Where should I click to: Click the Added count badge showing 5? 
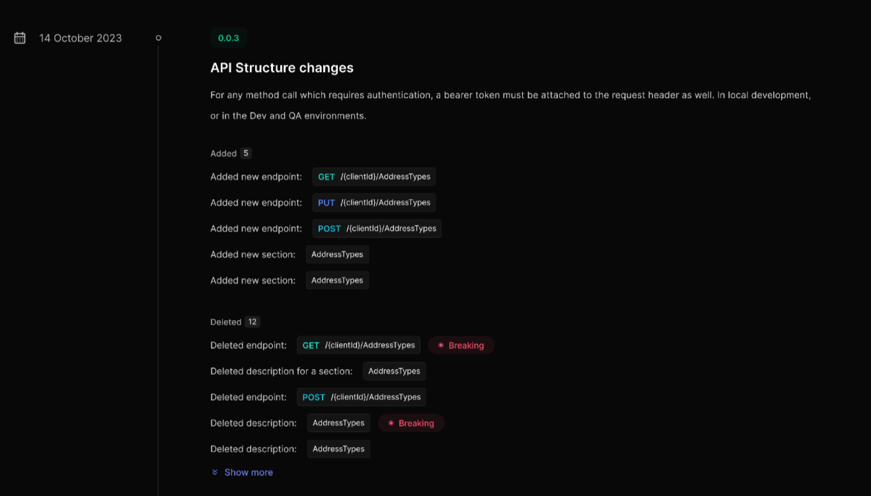pyautogui.click(x=246, y=154)
